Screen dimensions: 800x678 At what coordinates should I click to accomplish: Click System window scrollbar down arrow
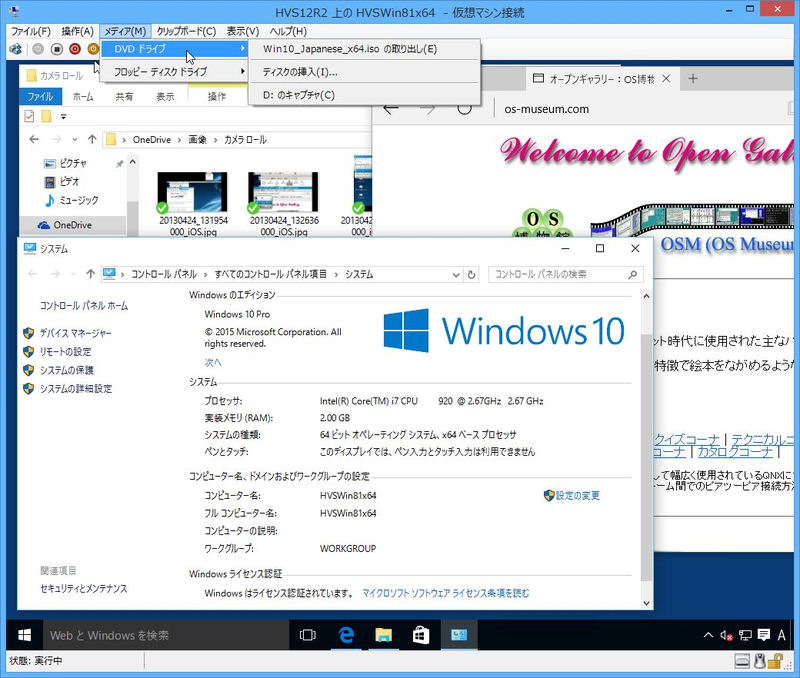646,603
